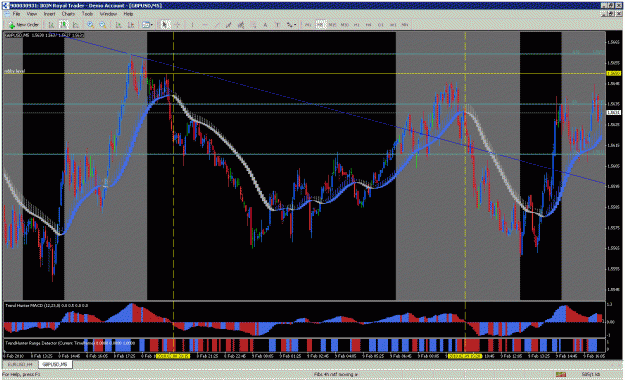Open the chart Templates icon
This screenshot has height=380, width=625.
click(x=145, y=25)
